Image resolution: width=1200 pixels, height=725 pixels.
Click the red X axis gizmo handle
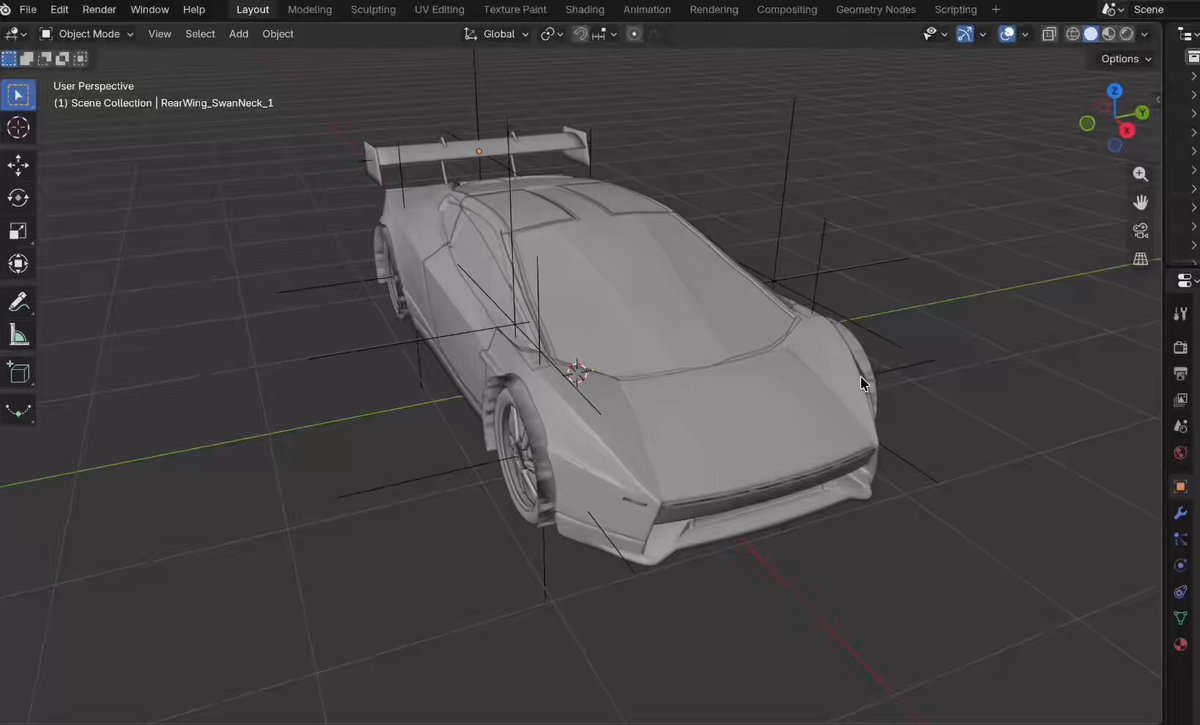(x=1128, y=131)
